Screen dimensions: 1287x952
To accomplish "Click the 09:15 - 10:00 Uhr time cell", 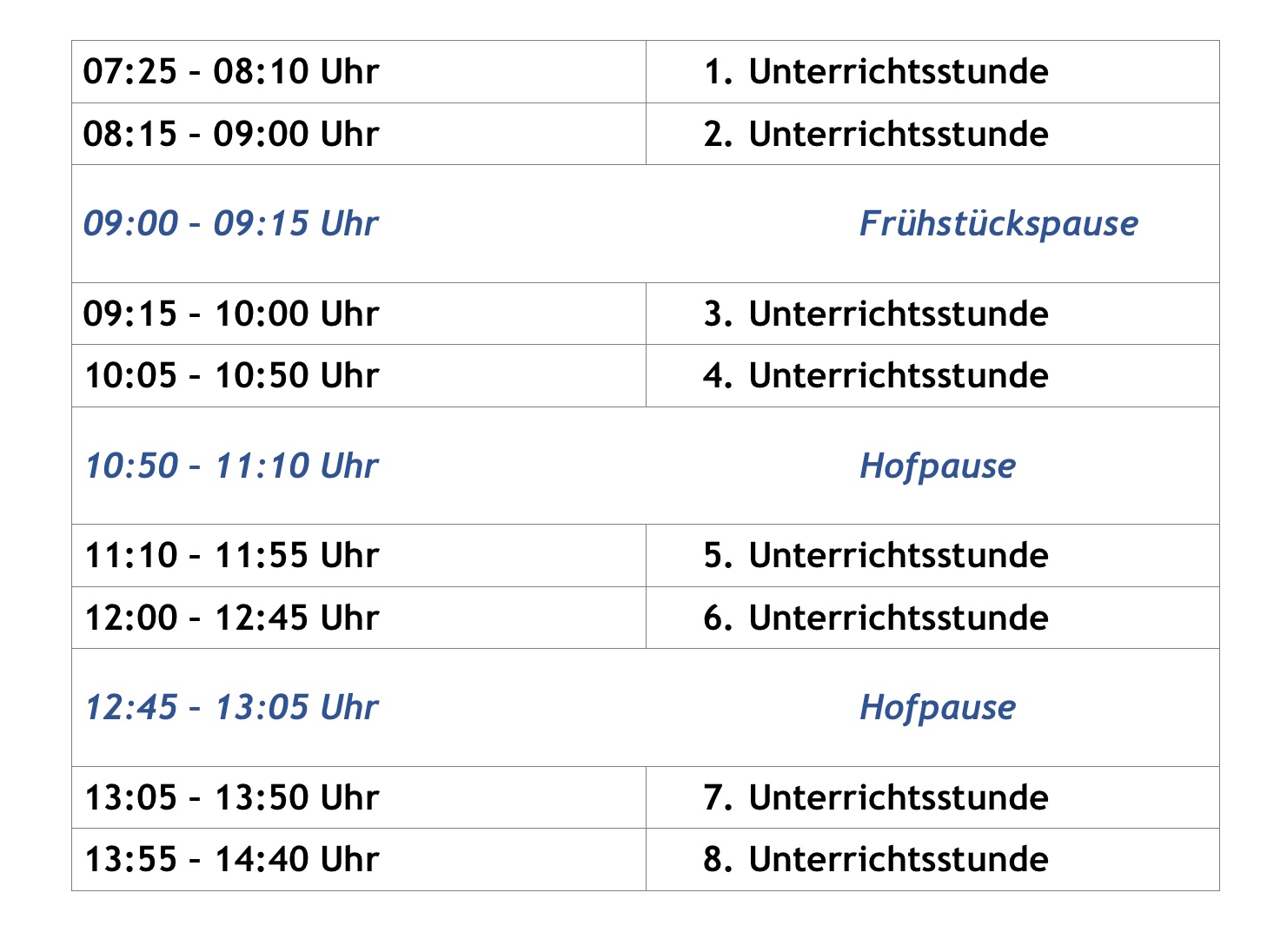I will coord(231,314).
